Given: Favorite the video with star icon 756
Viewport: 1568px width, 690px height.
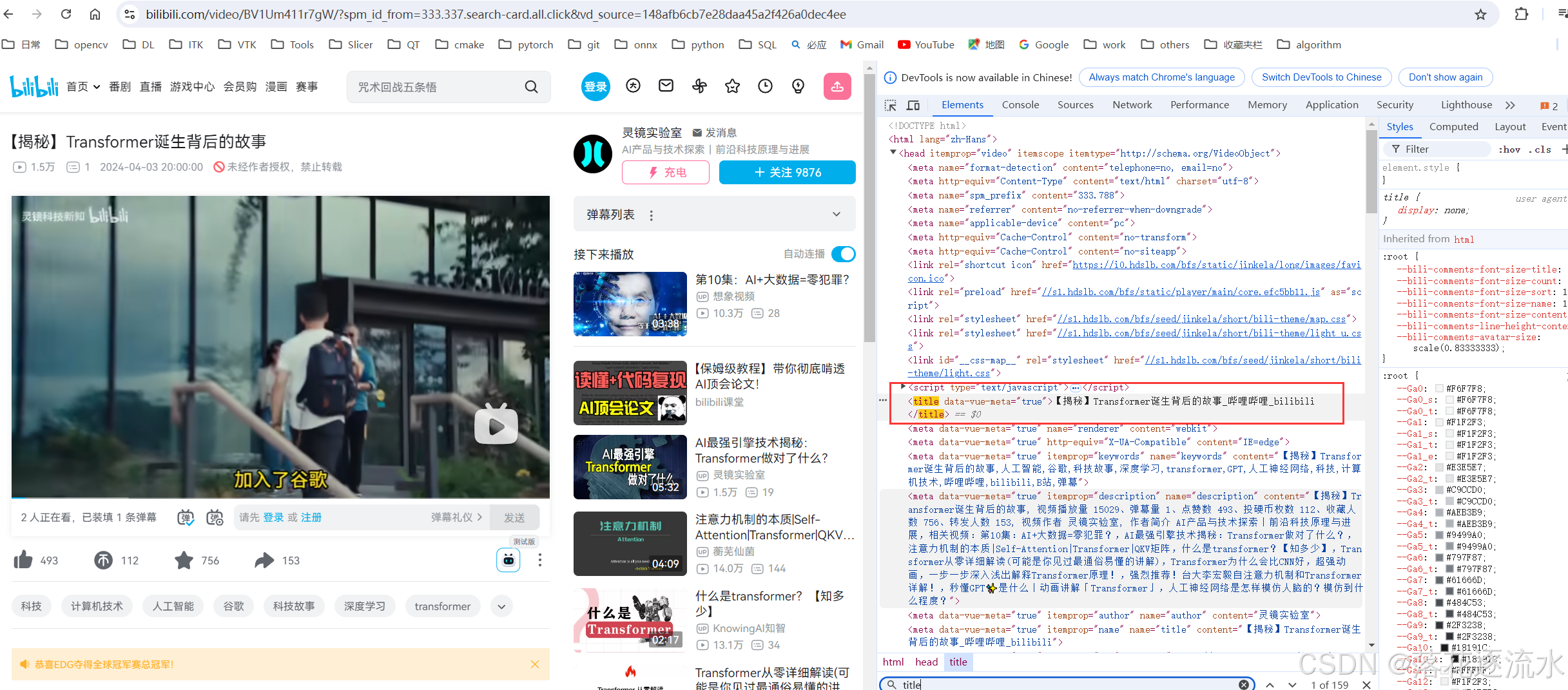Looking at the screenshot, I should click(184, 560).
